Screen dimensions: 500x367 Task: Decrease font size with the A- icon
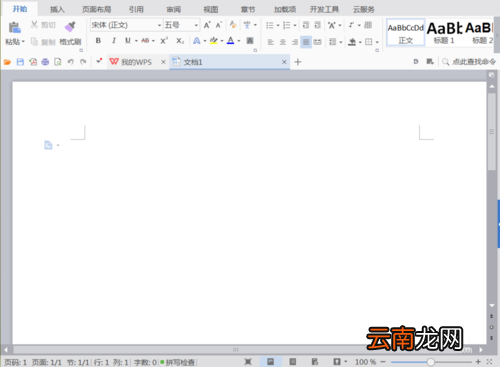tap(219, 25)
